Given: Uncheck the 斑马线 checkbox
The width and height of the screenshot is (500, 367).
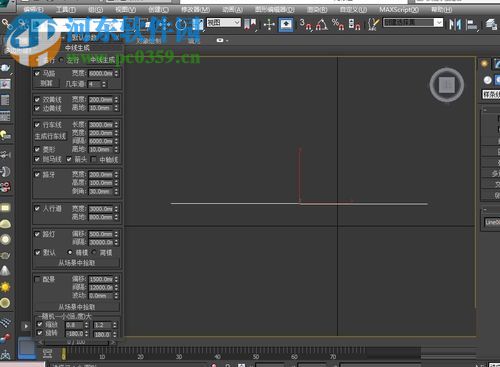Looking at the screenshot, I should click(37, 159).
